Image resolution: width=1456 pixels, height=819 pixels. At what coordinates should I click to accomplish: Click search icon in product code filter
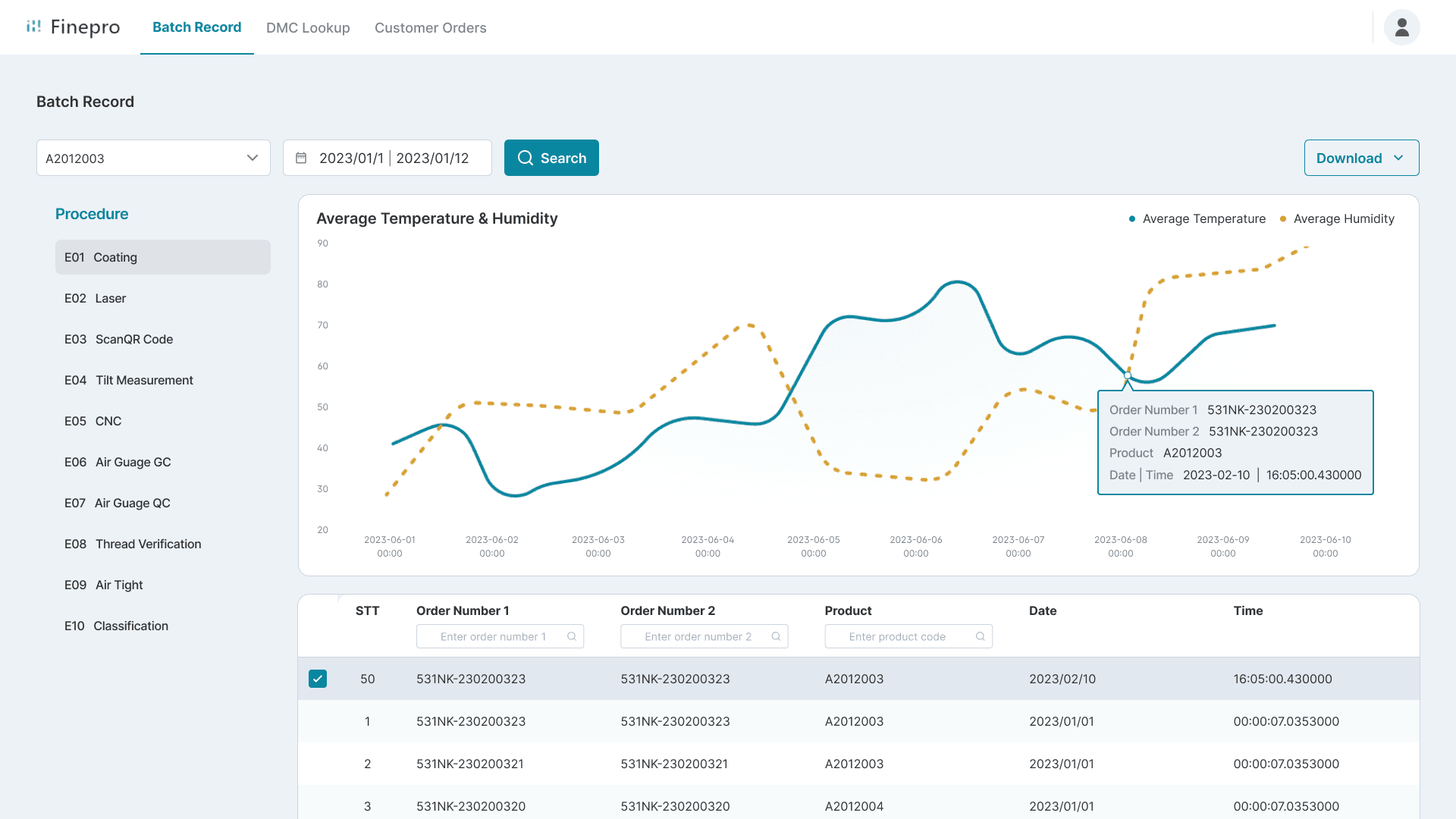tap(980, 637)
